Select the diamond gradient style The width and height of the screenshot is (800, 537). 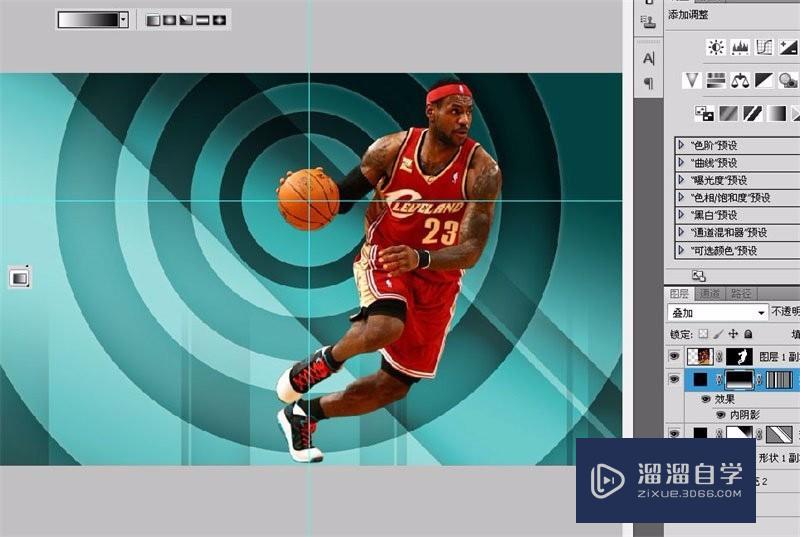[x=219, y=20]
